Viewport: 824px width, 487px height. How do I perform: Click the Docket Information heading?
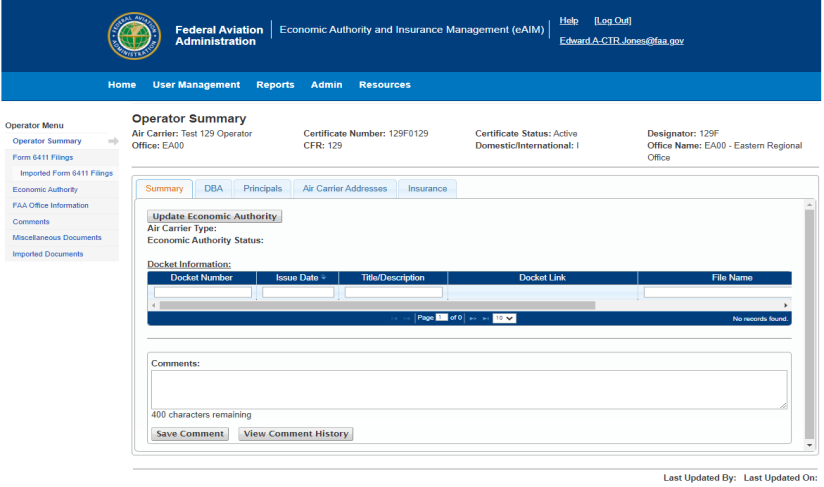click(189, 264)
